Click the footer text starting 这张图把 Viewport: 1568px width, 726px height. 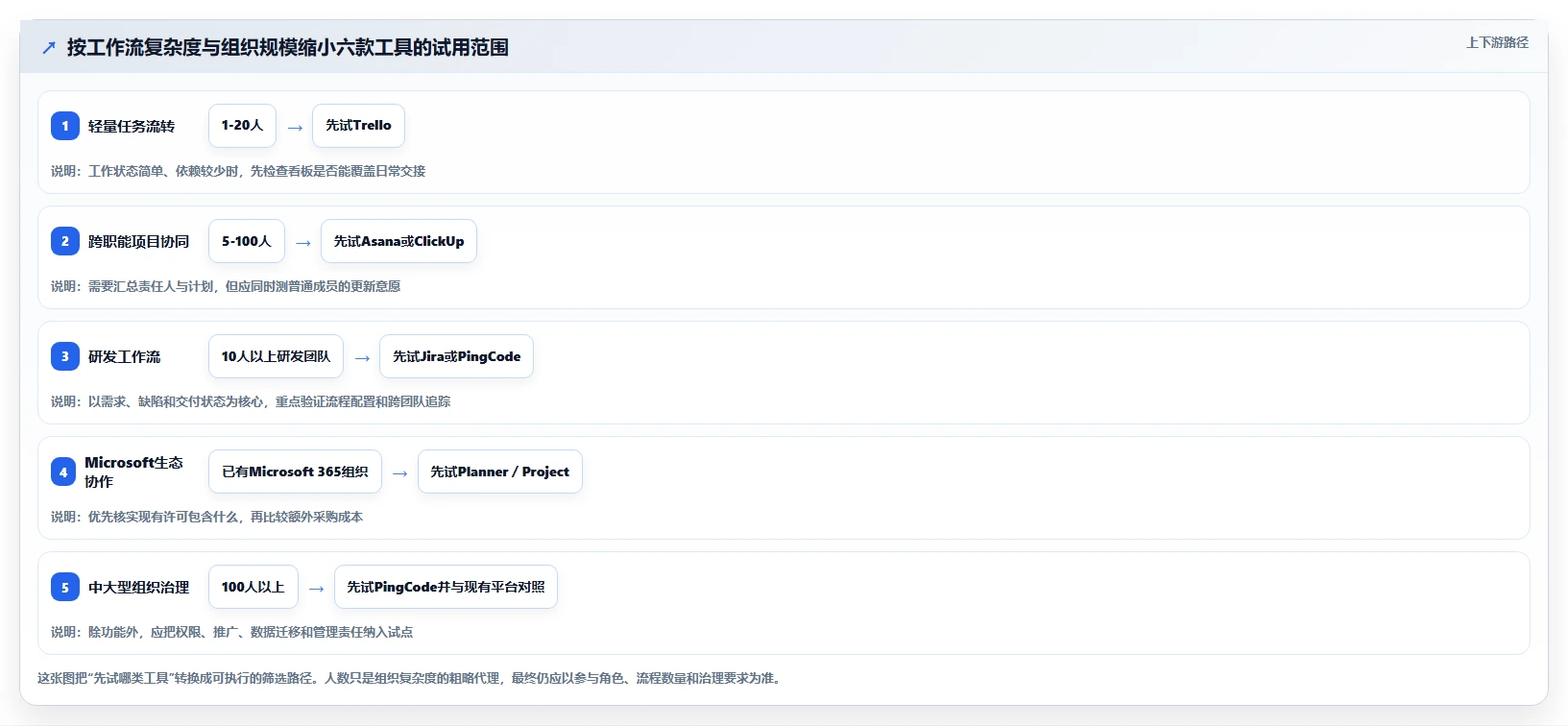(411, 678)
